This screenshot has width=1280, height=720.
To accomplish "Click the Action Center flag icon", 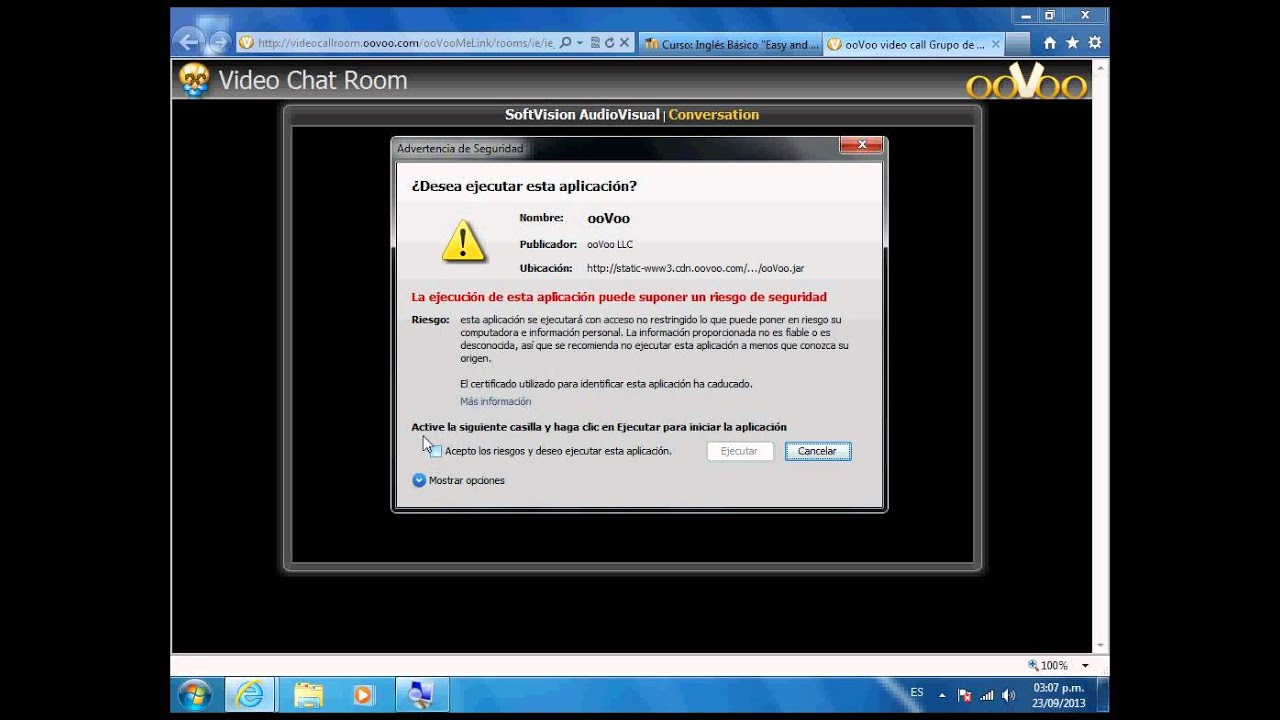I will click(965, 695).
